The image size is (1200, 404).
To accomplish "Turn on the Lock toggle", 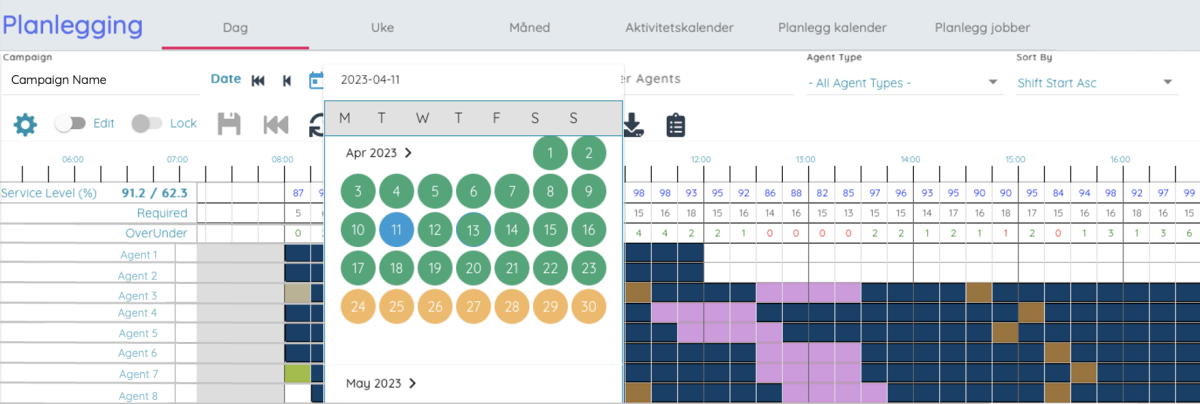I will pos(147,123).
